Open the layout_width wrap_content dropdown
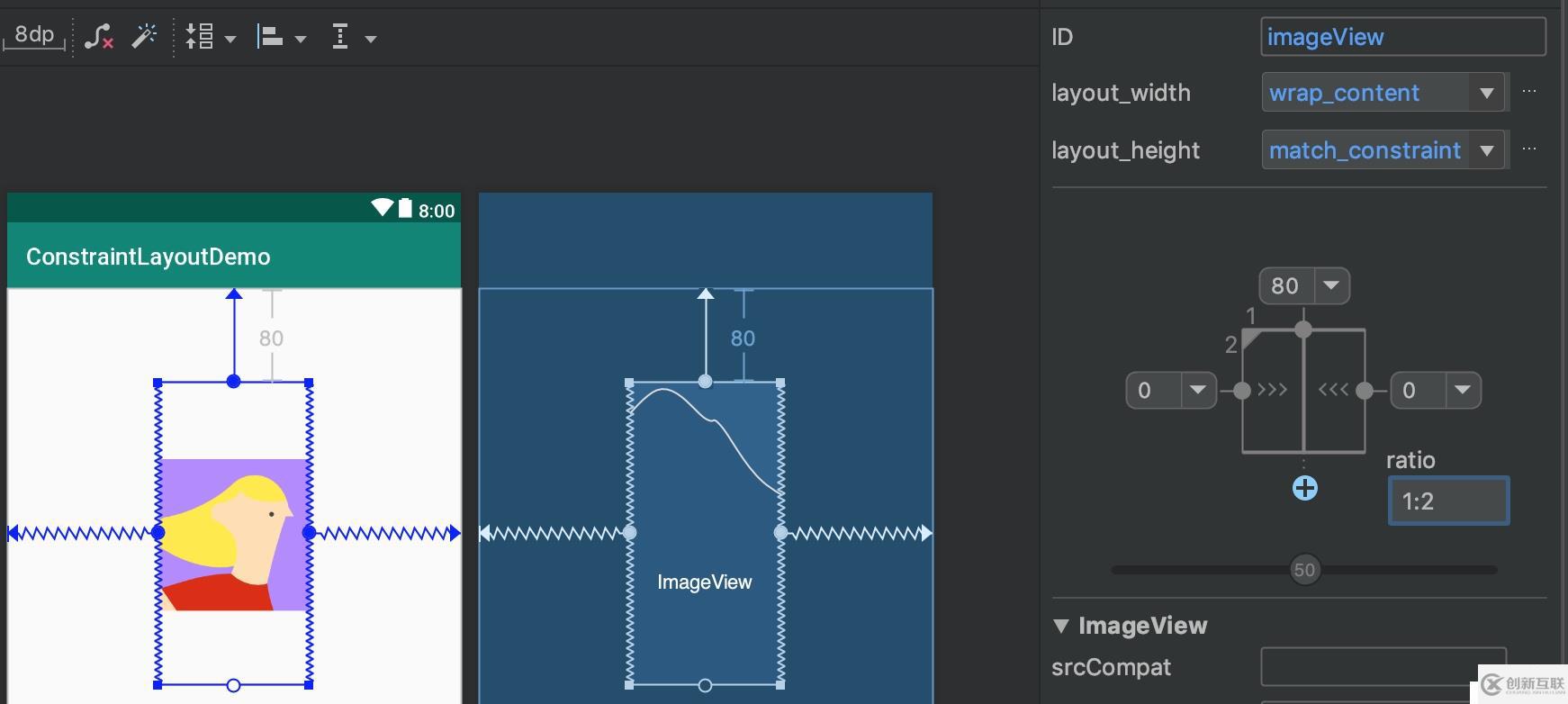The height and width of the screenshot is (704, 1568). point(1486,93)
